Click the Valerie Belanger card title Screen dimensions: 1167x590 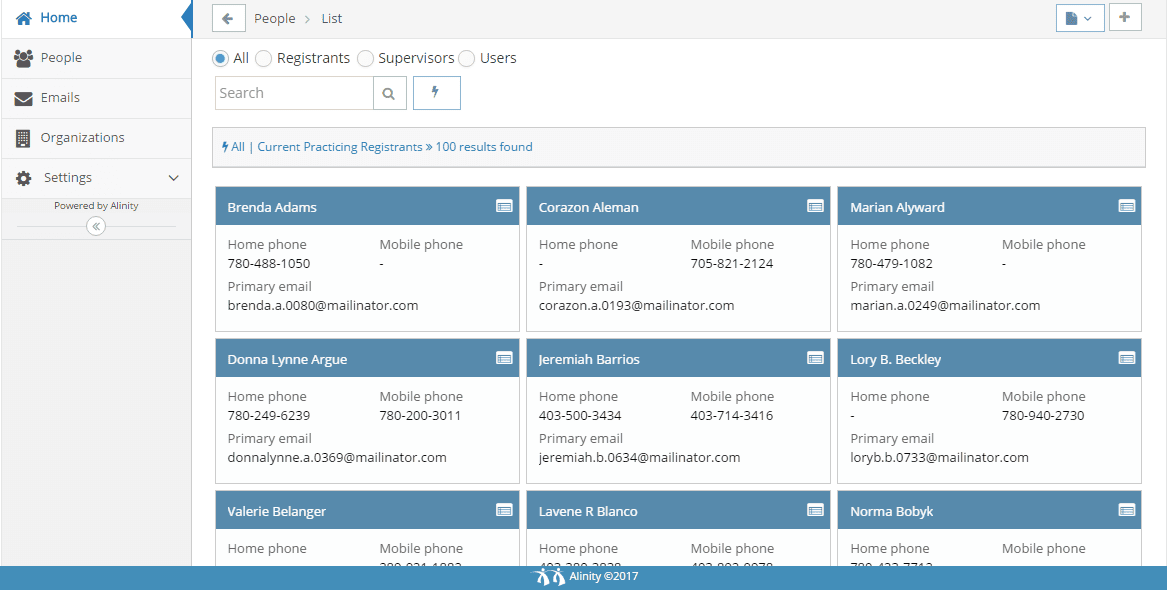coord(277,511)
